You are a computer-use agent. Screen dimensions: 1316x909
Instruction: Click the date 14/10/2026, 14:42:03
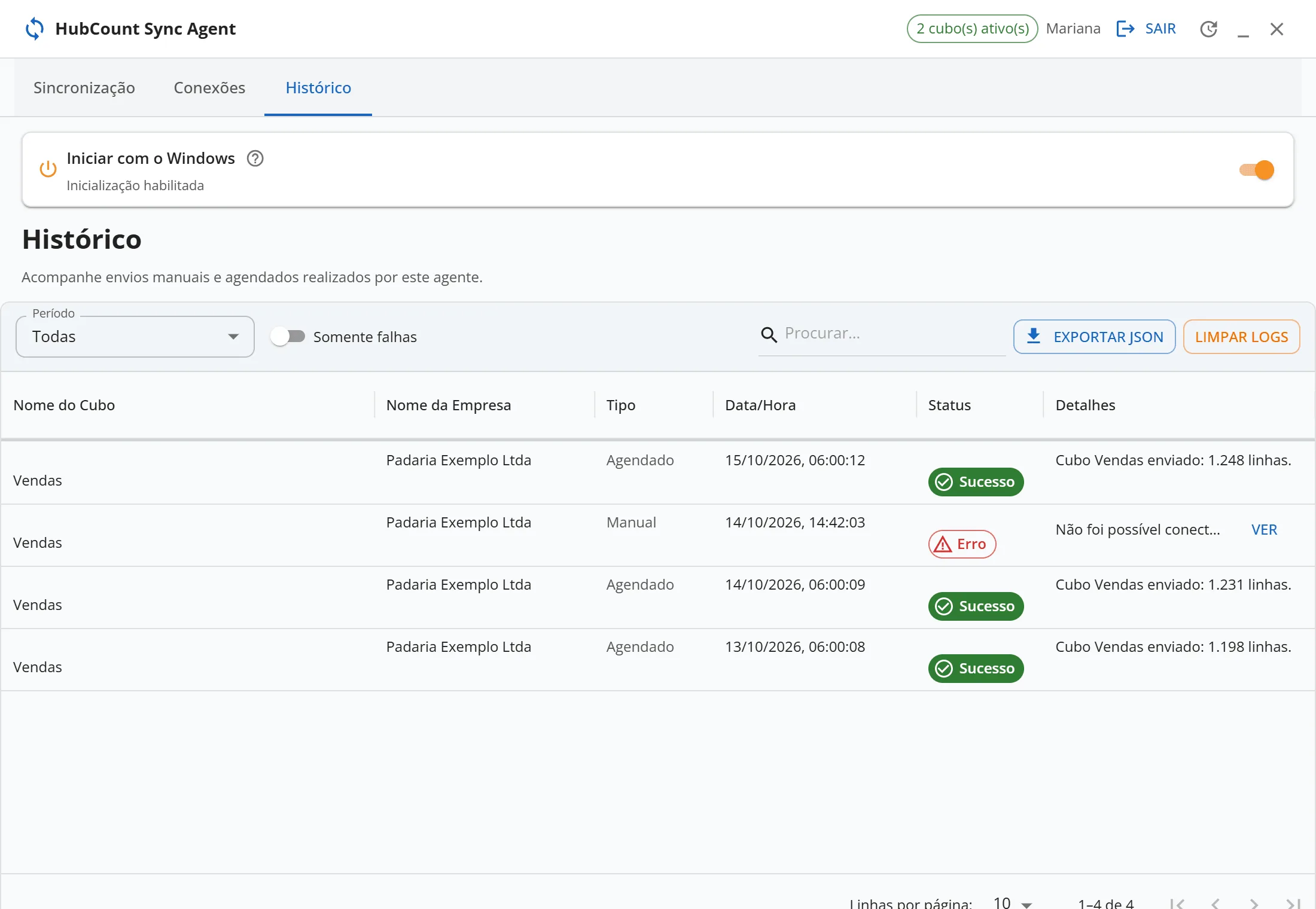pos(795,523)
